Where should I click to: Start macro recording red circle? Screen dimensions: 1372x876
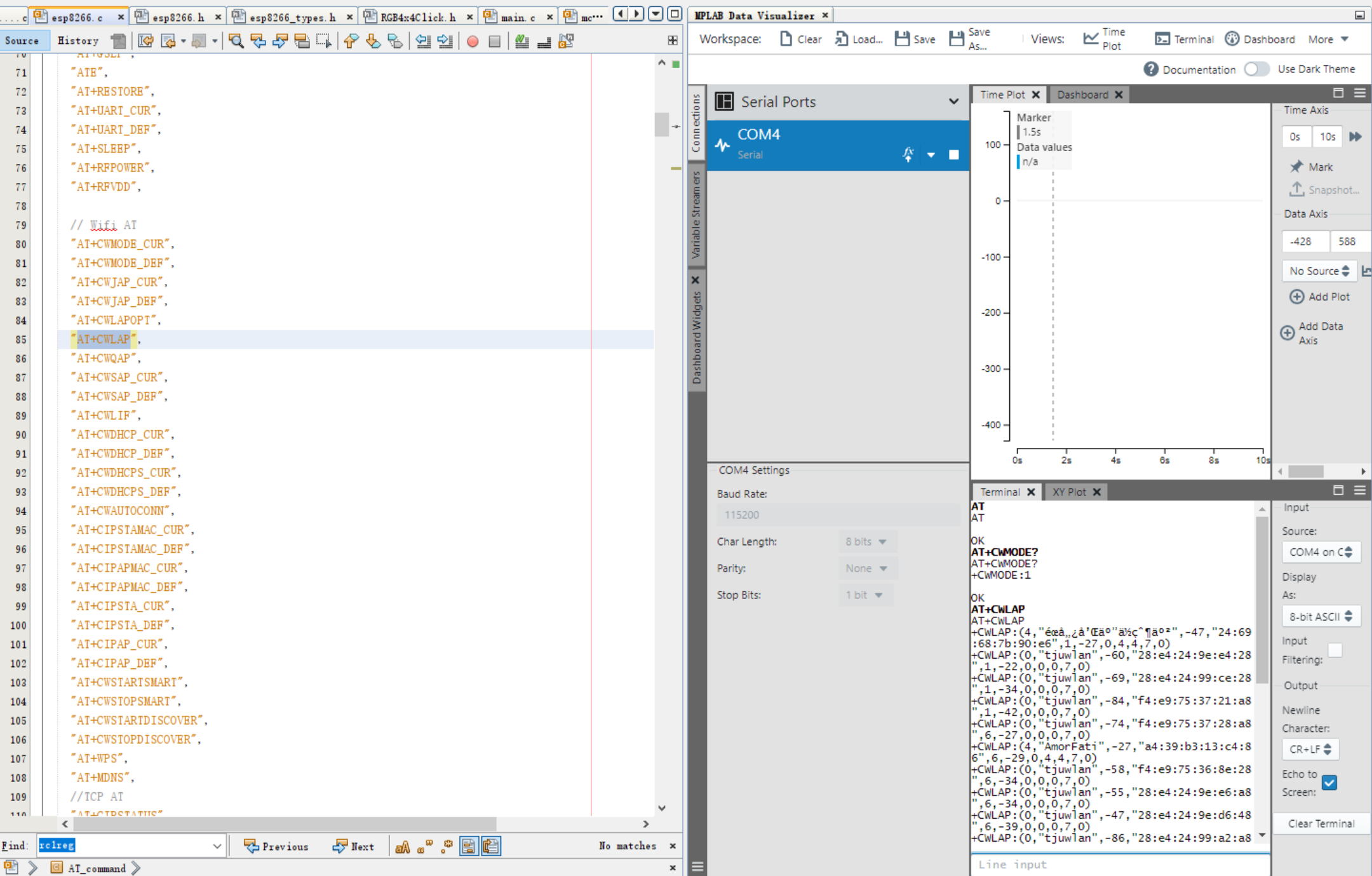473,41
